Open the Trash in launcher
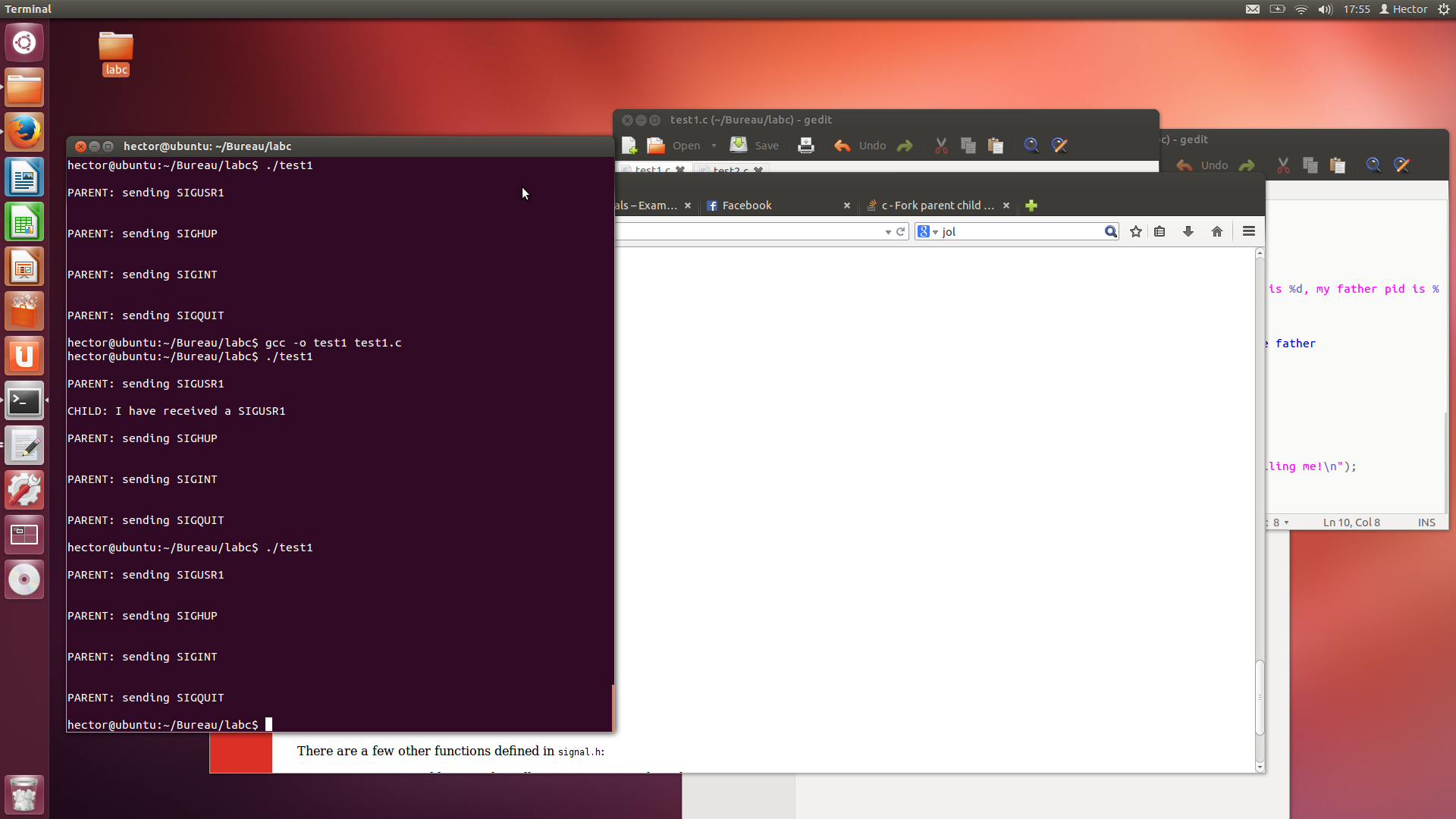Viewport: 1456px width, 819px height. click(24, 794)
